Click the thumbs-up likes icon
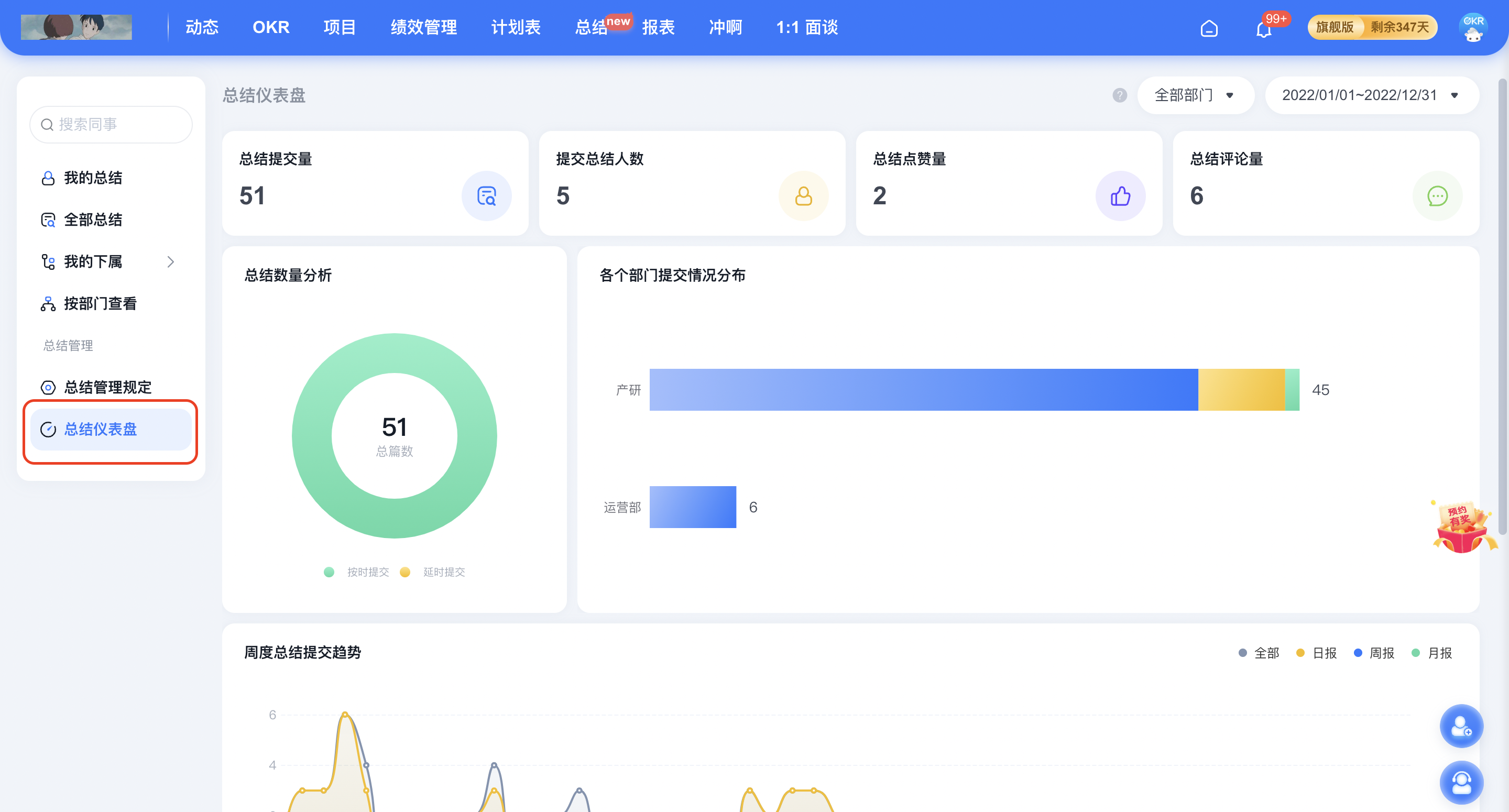Viewport: 1509px width, 812px height. click(x=1120, y=196)
